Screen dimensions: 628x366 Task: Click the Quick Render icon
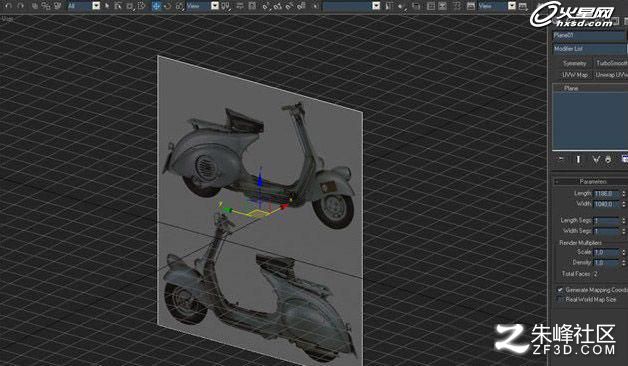(522, 6)
